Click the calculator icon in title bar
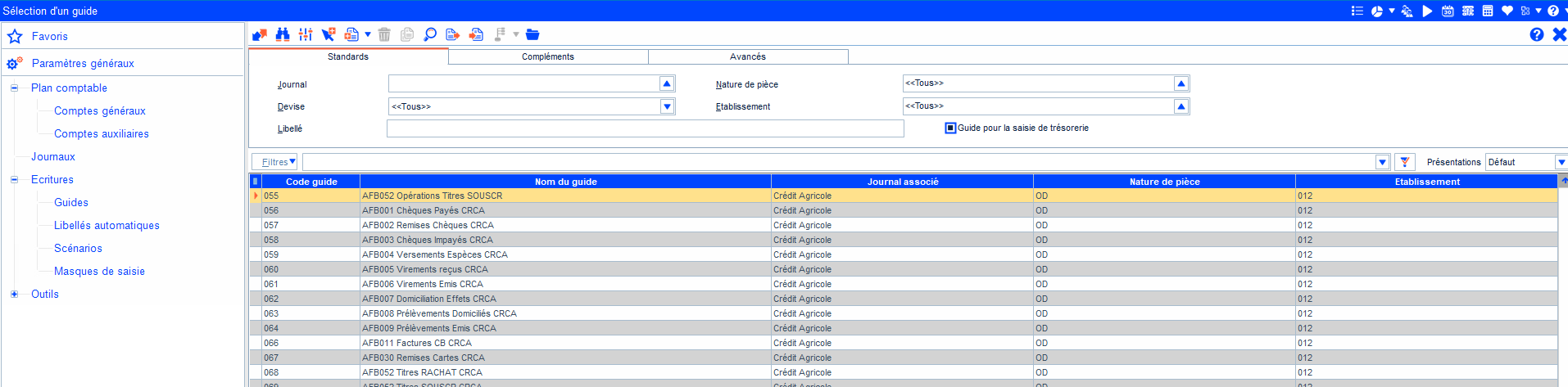This screenshot has width=1568, height=387. click(1488, 11)
